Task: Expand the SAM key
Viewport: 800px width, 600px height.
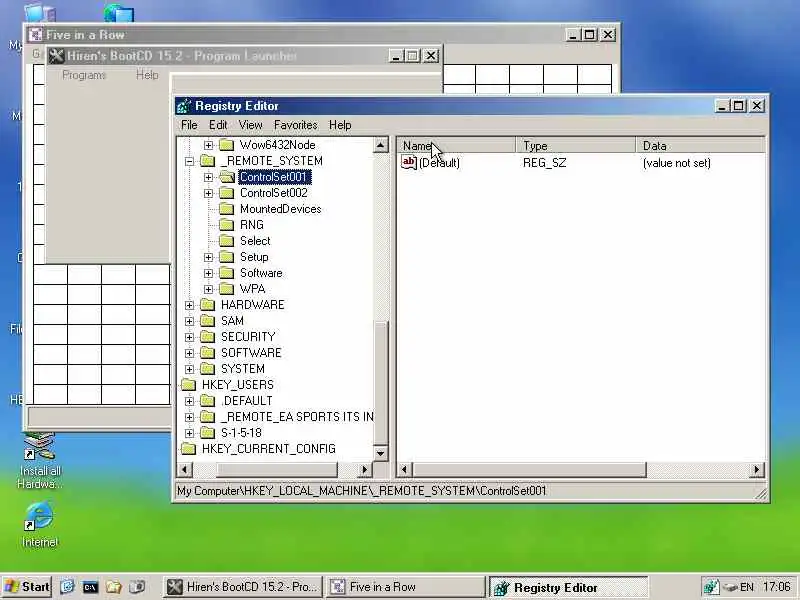Action: (x=189, y=321)
